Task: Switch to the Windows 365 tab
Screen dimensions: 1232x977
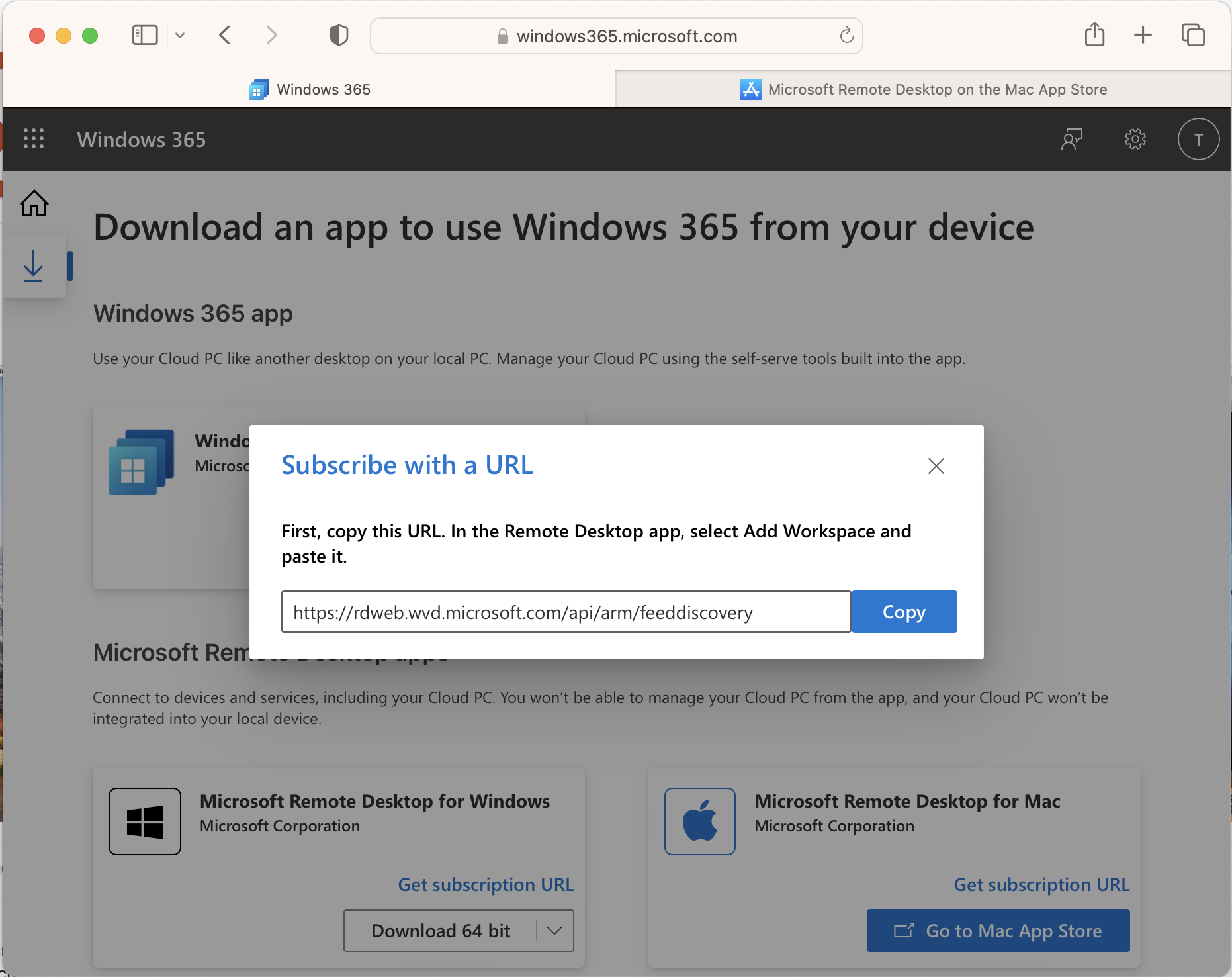Action: tap(309, 89)
